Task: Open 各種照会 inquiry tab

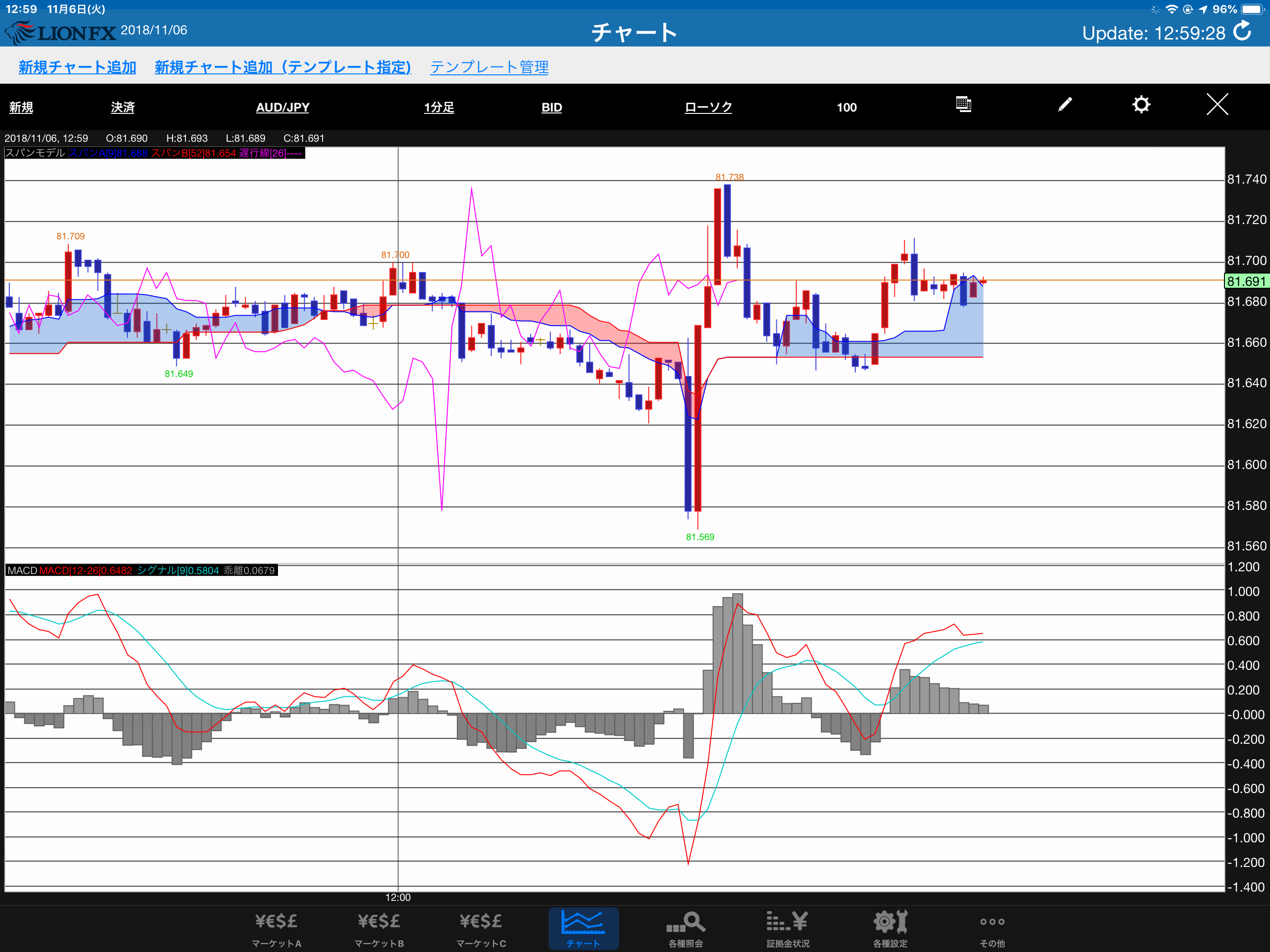Action: (x=686, y=929)
